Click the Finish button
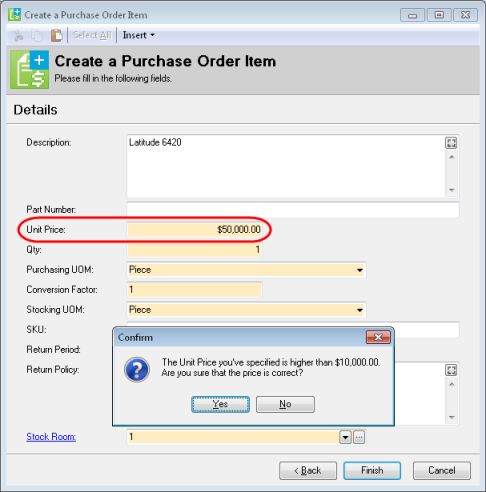 pos(372,470)
